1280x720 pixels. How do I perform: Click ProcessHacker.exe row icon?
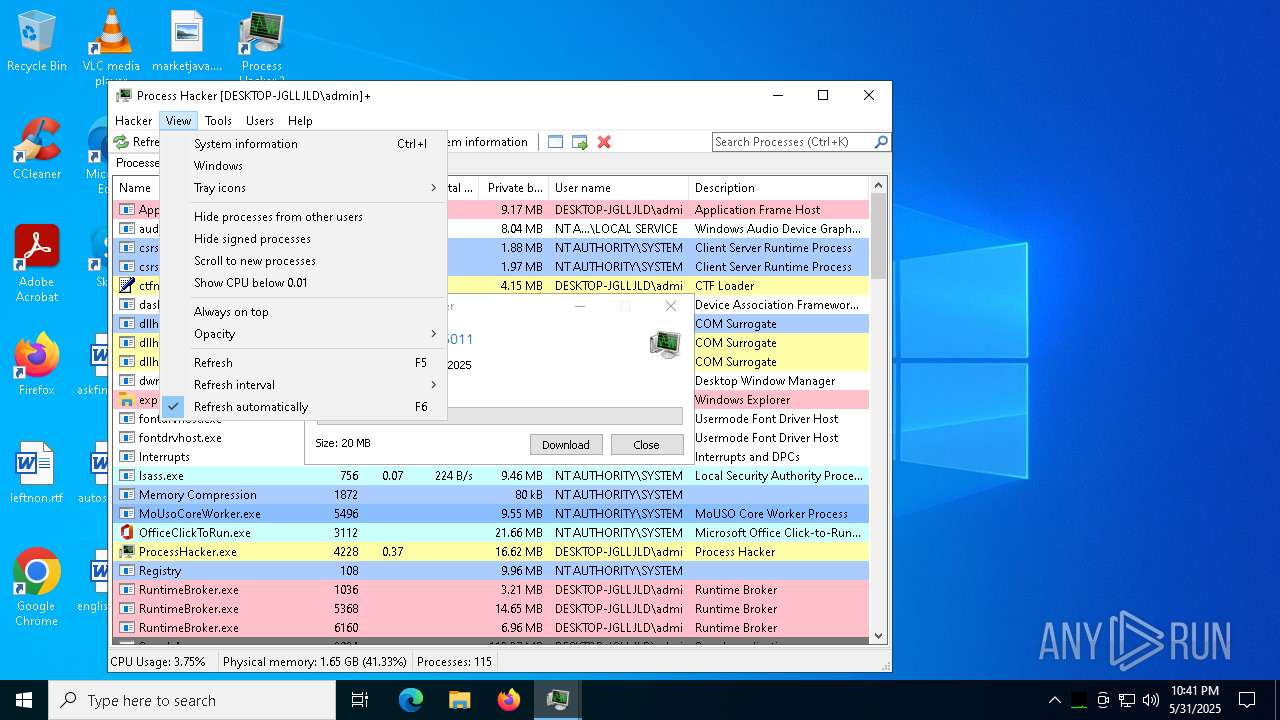click(127, 552)
